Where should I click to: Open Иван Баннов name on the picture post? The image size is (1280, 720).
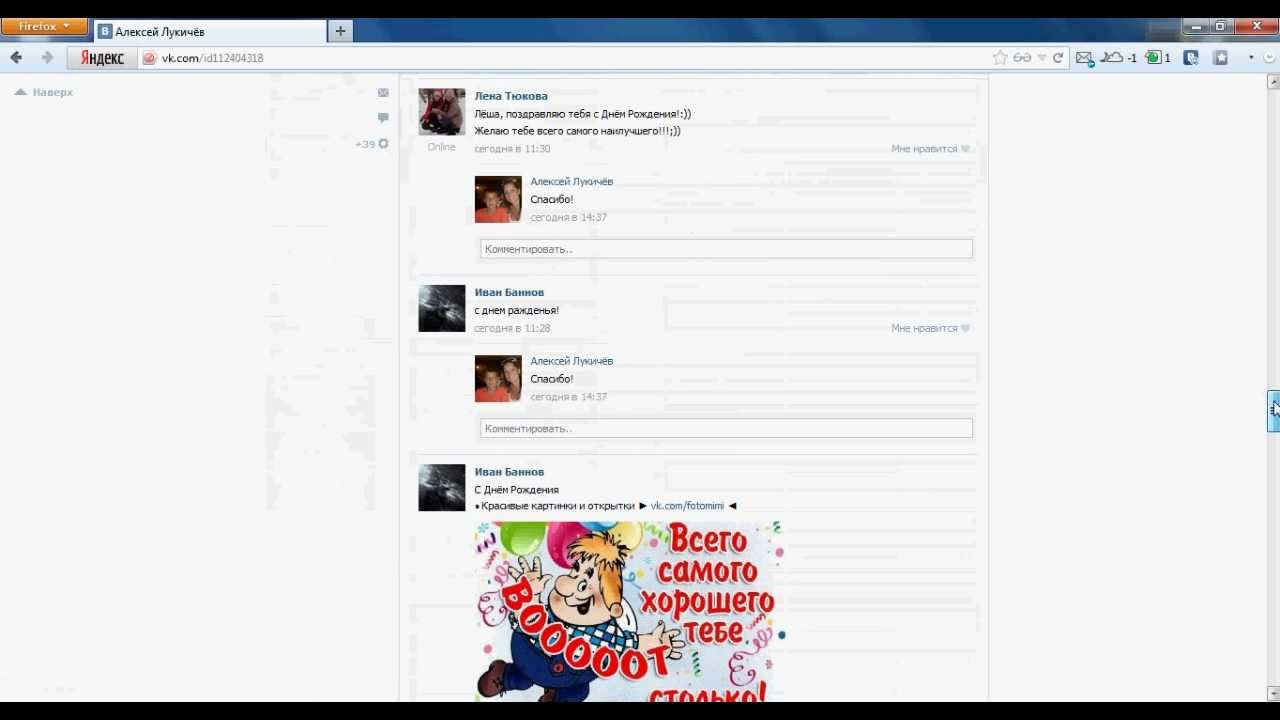509,472
